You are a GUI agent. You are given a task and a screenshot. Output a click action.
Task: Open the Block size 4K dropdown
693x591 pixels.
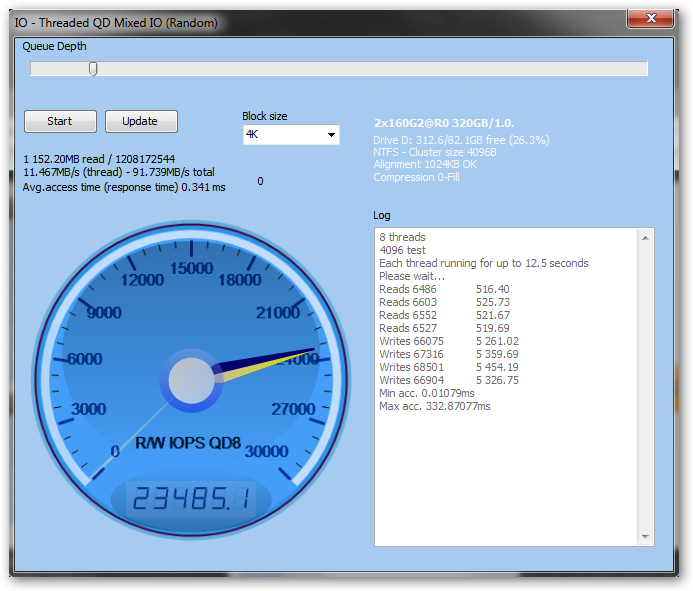coord(291,134)
